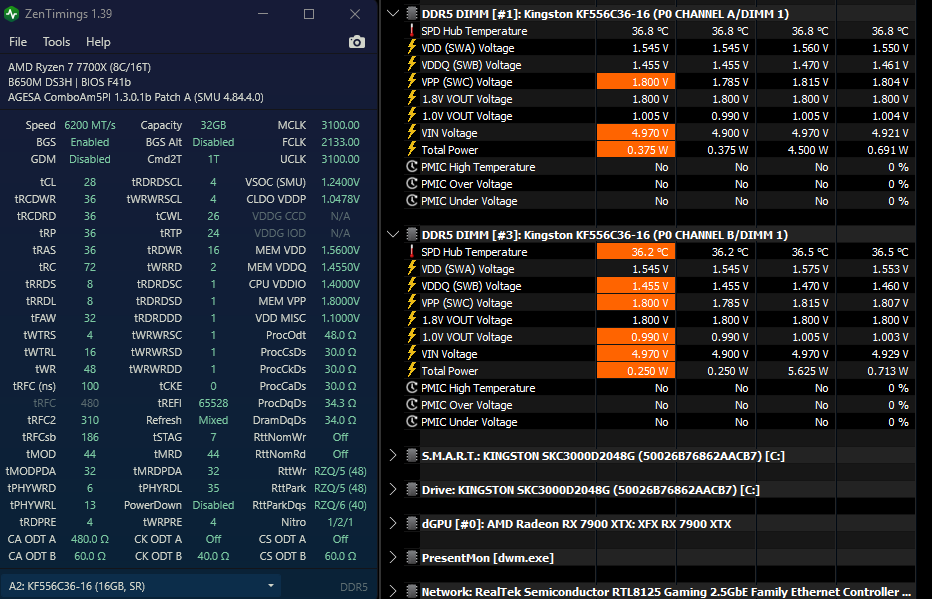Open the Tools menu
Viewport: 932px width, 599px height.
click(x=56, y=42)
